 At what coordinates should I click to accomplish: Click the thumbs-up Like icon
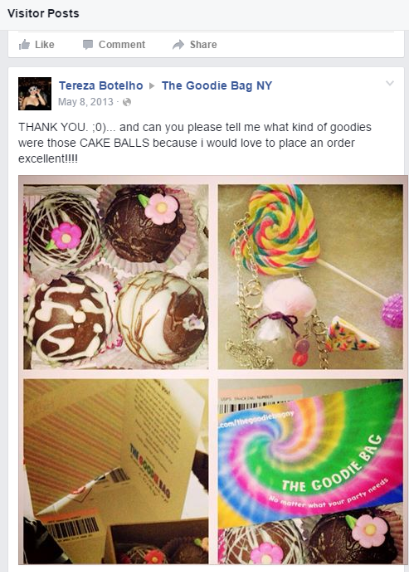24,45
